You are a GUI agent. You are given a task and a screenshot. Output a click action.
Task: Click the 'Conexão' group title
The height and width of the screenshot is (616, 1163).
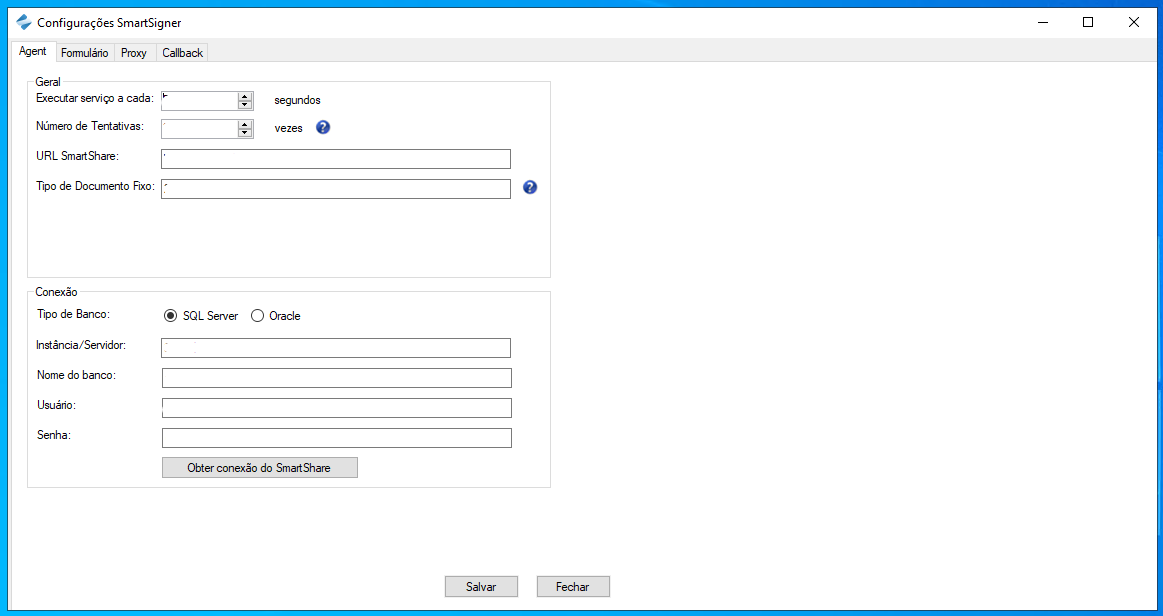tap(56, 292)
